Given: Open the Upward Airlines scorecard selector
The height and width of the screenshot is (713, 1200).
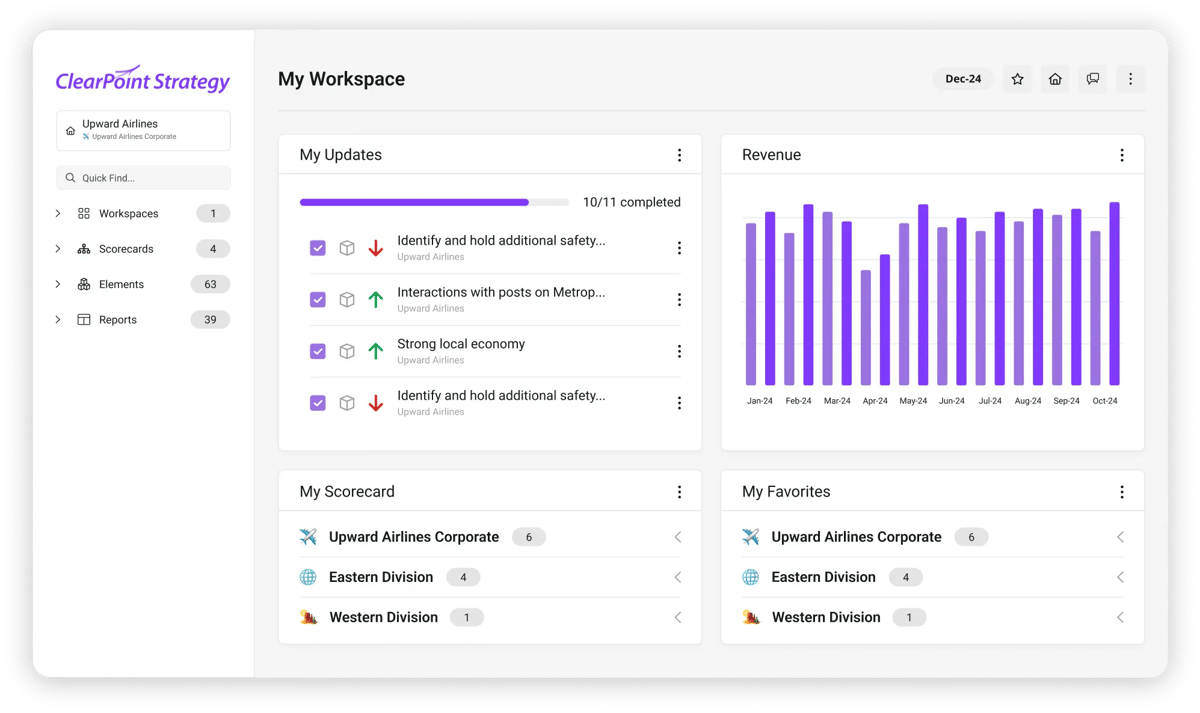Looking at the screenshot, I should [x=143, y=130].
